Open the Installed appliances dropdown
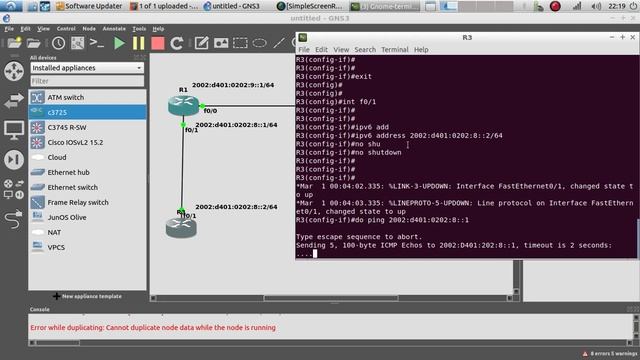 click(x=87, y=68)
